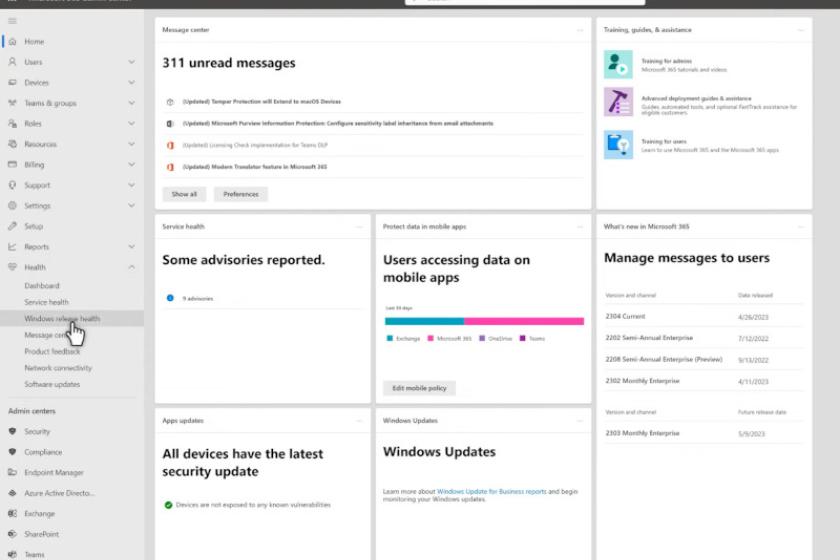The image size is (840, 560).
Task: Click the Billing card icon
Action: coord(12,164)
